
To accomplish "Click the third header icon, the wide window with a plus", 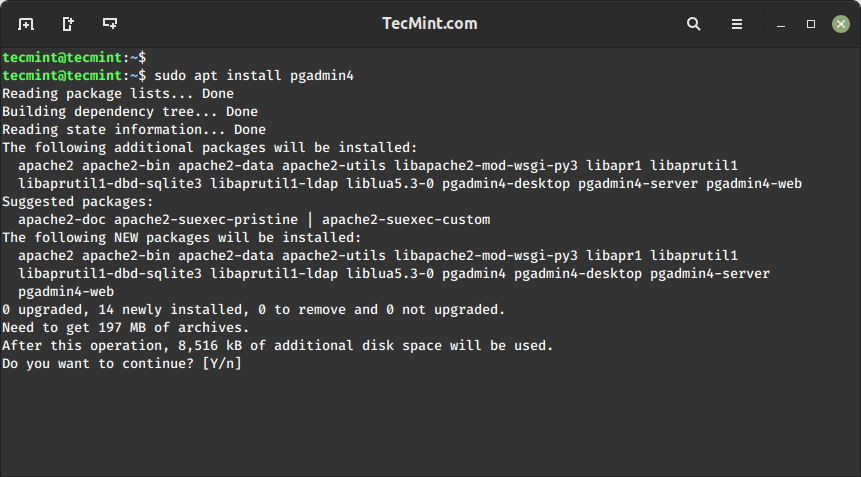I will point(110,23).
